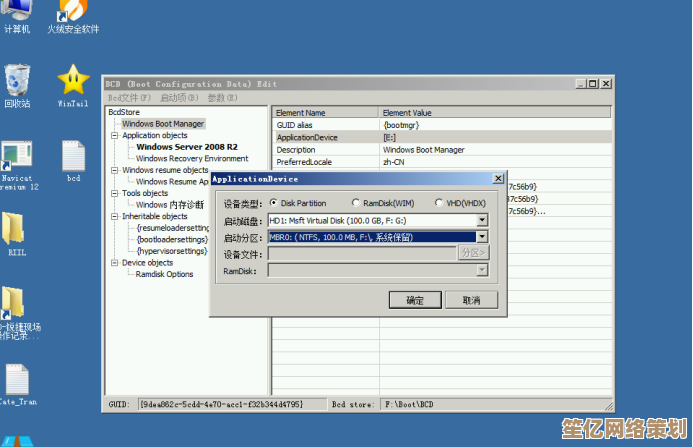Select the VHD(VHDX) radio option
The height and width of the screenshot is (447, 693).
coord(440,203)
